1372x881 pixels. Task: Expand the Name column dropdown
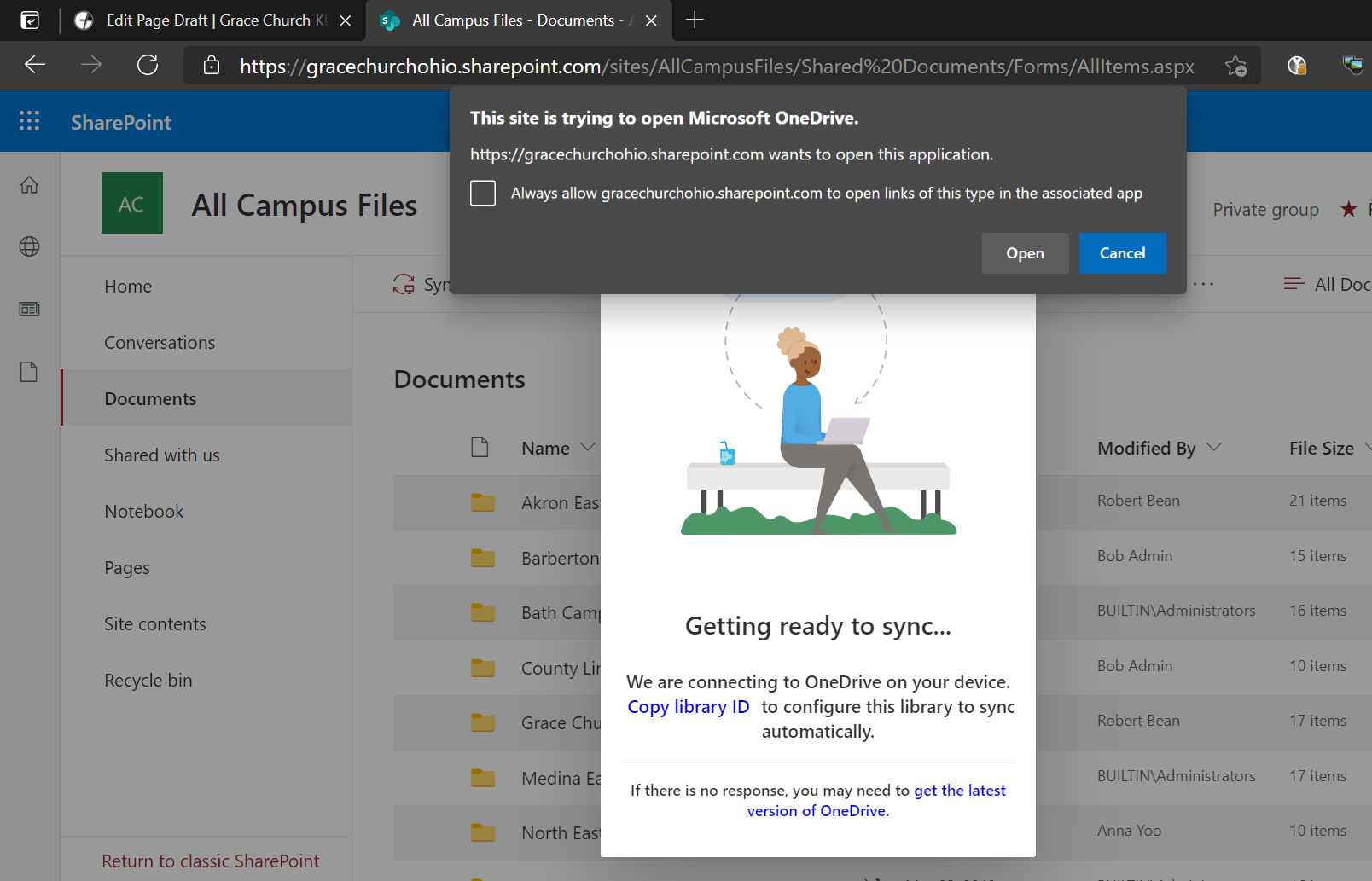coord(588,447)
